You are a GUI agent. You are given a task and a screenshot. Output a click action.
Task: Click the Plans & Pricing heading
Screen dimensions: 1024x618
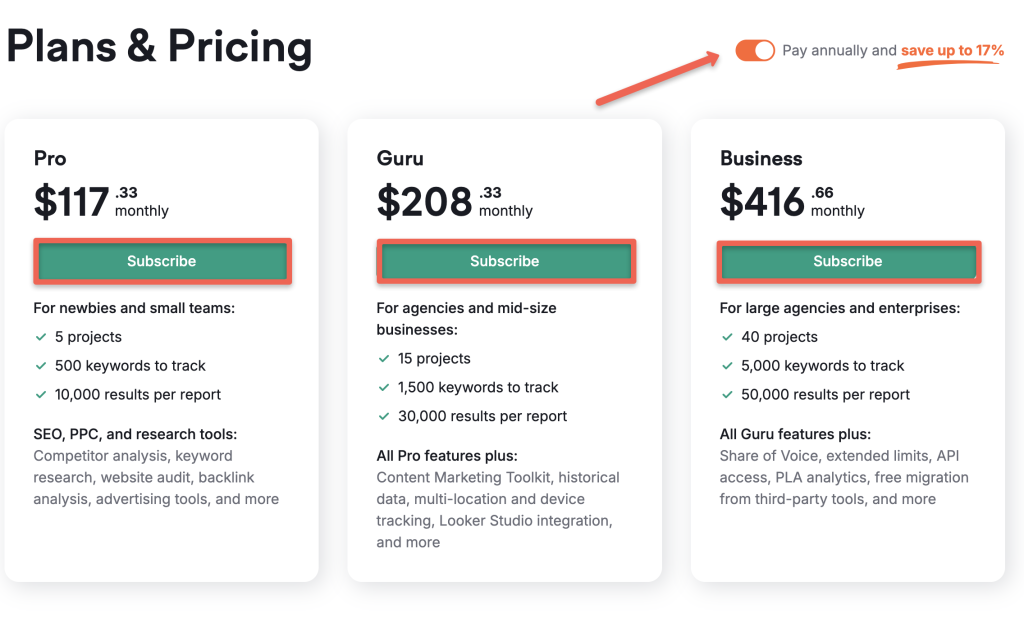tap(160, 46)
